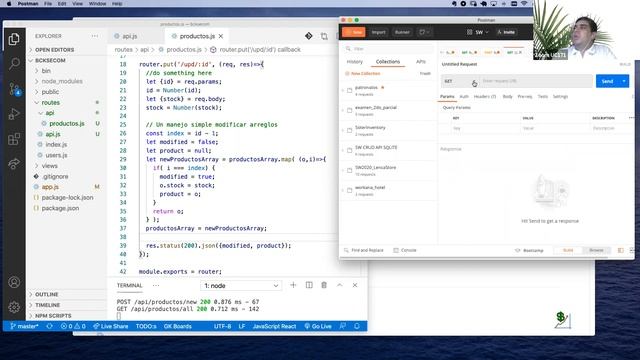
Task: Toggle Postman two-pane layout icon at bottom
Action: (x=621, y=250)
